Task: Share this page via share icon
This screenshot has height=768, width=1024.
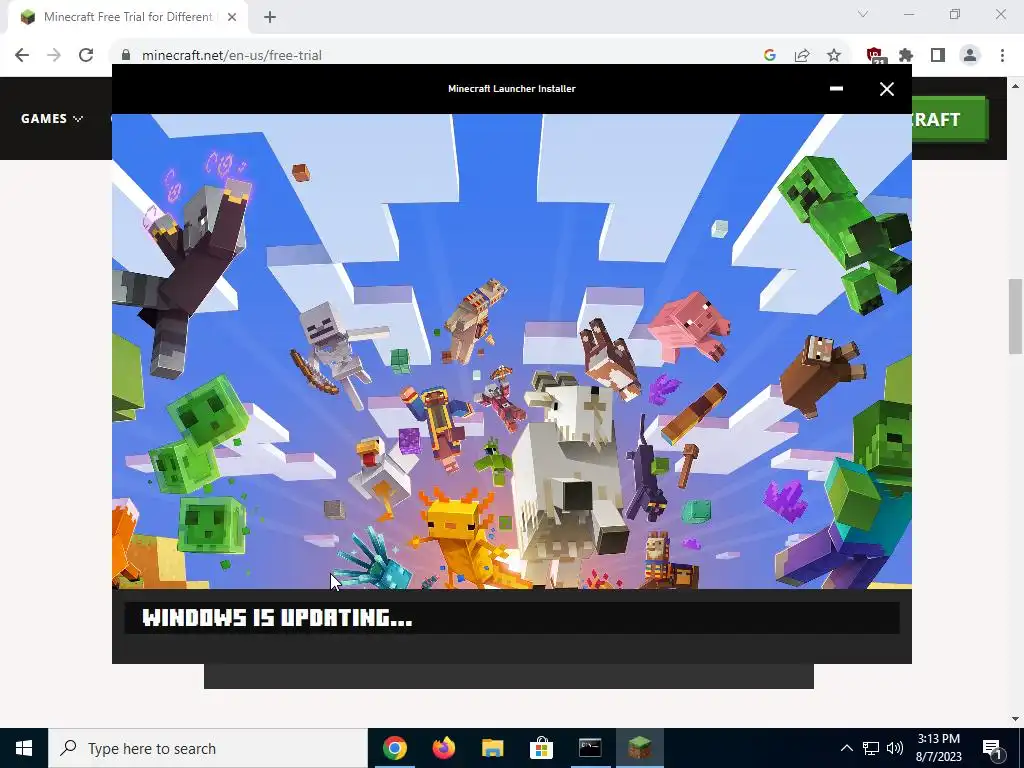Action: tap(802, 55)
